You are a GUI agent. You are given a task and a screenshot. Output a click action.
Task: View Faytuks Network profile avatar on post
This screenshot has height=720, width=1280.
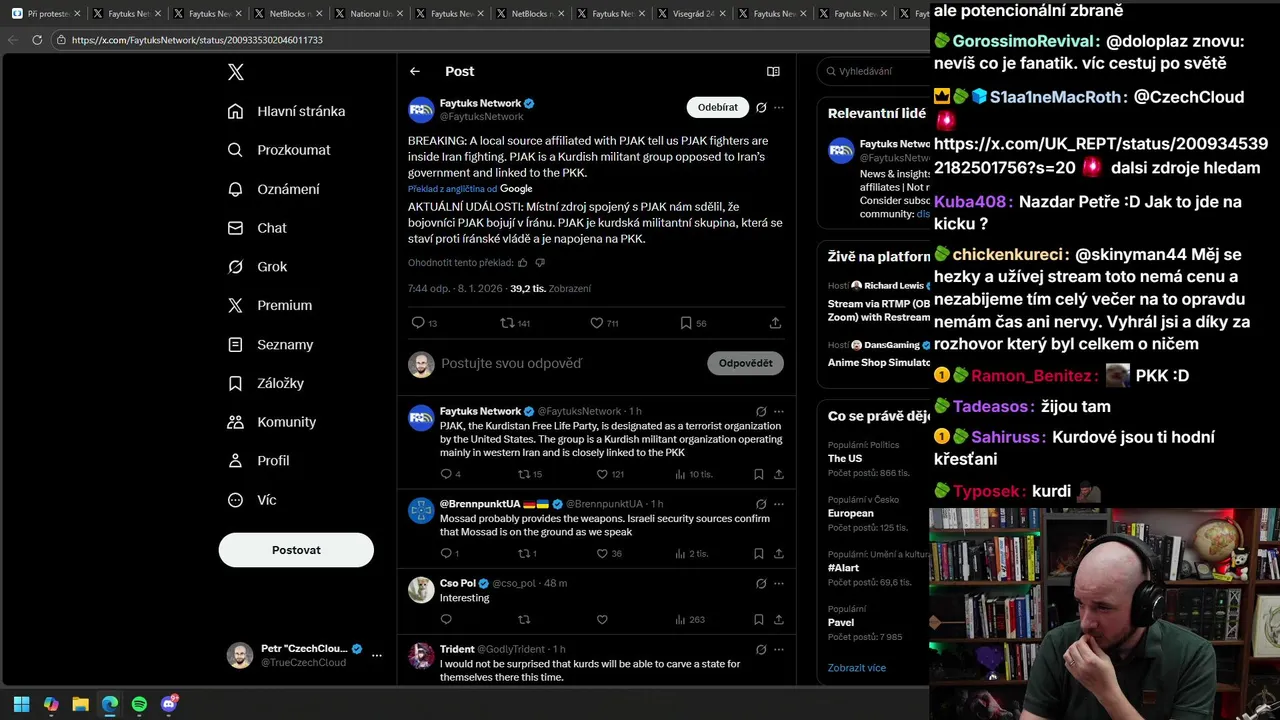tap(421, 109)
